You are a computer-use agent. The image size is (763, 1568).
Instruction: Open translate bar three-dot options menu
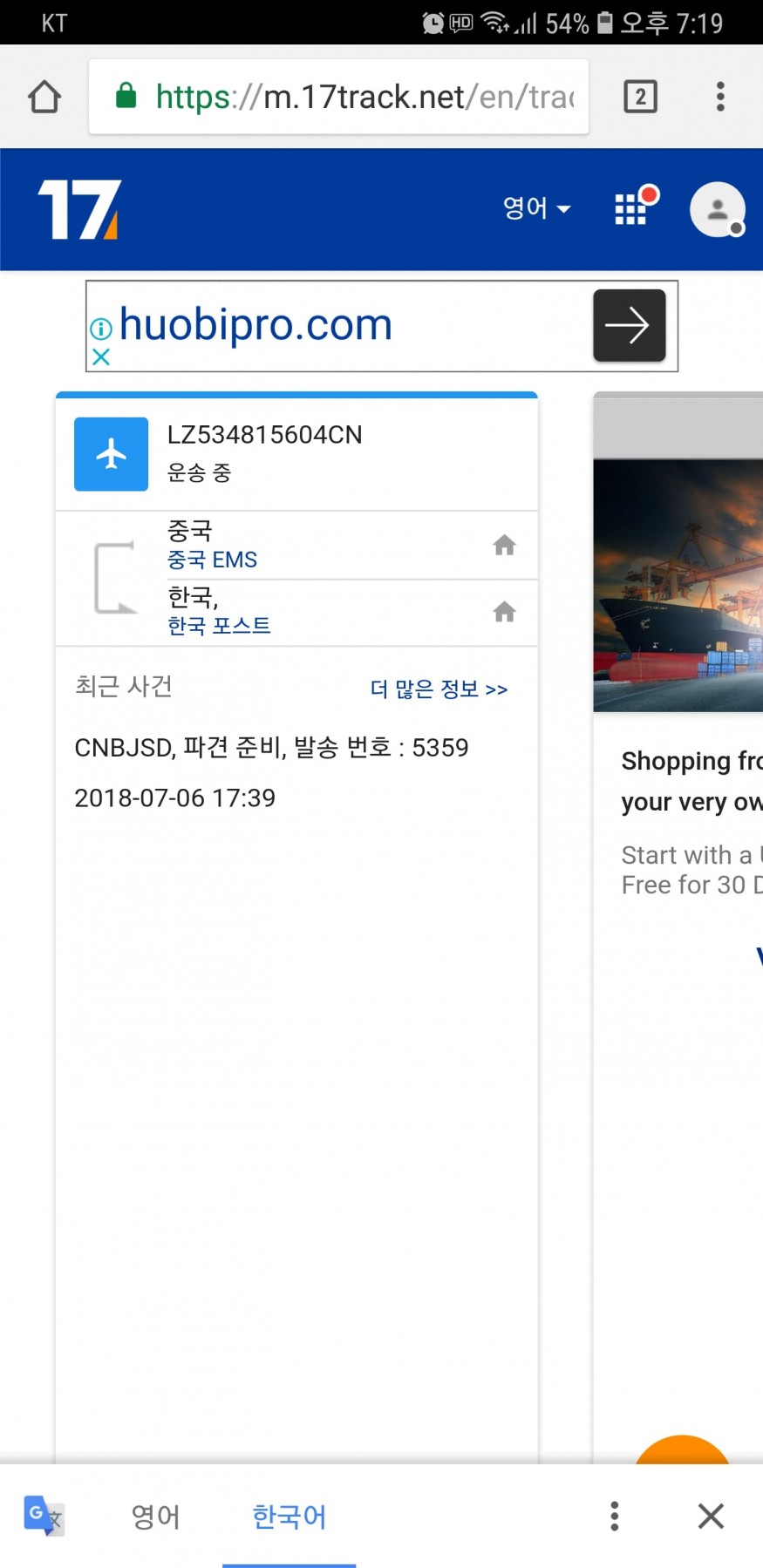(615, 1517)
